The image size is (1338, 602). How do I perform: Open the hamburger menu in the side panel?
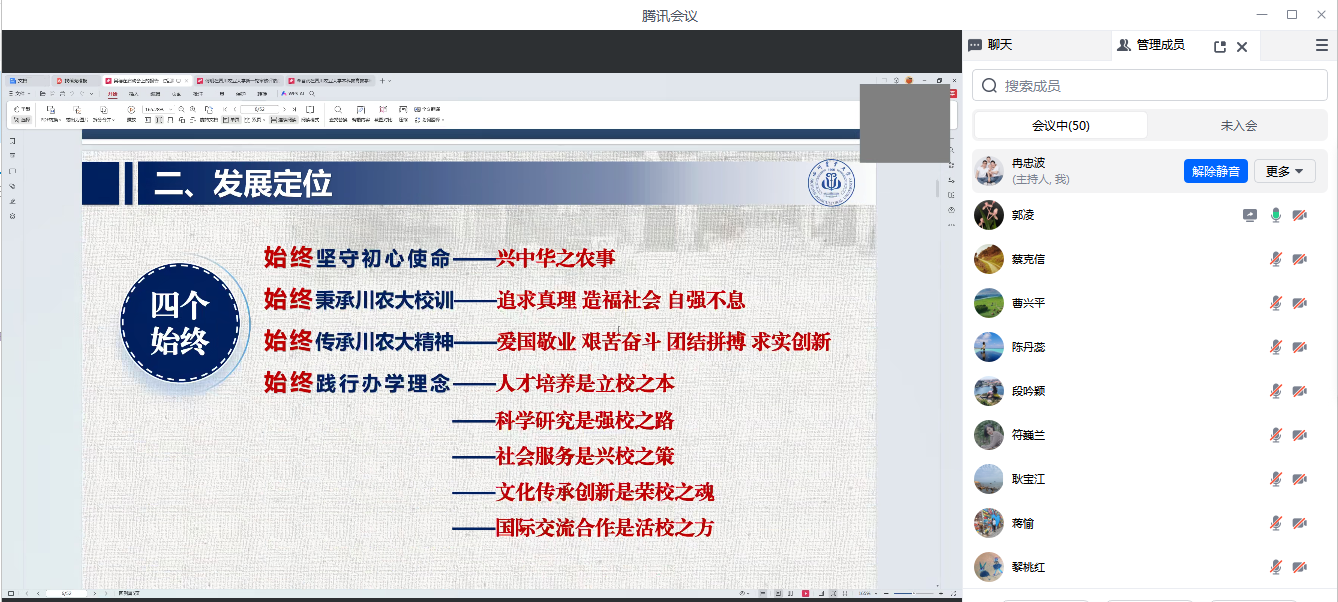(x=1322, y=45)
